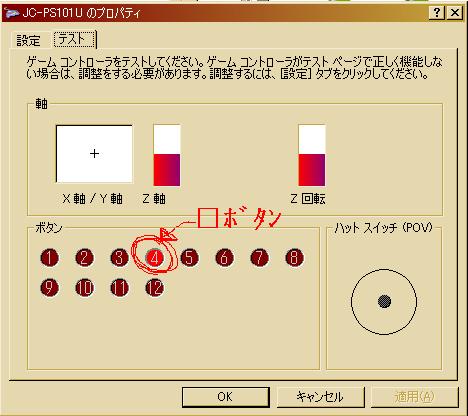The image size is (468, 416).
Task: Click button indicator number 11
Action: (x=119, y=288)
